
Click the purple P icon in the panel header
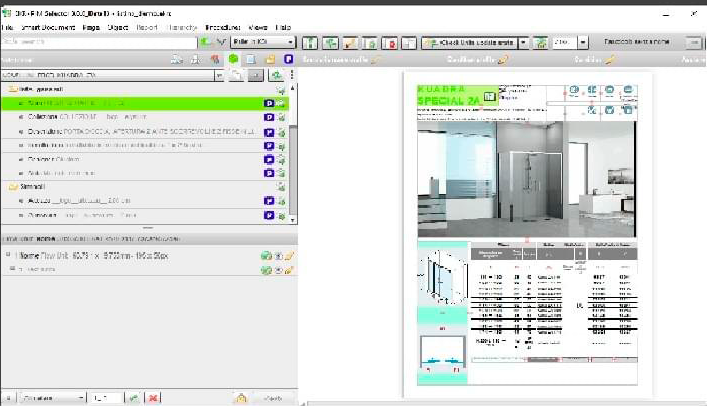click(289, 59)
